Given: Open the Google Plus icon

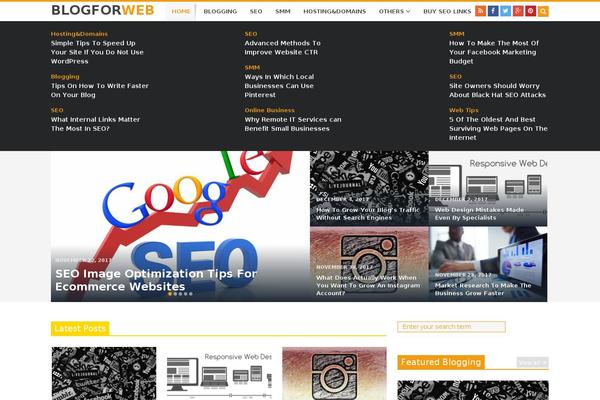Looking at the screenshot, I should point(518,11).
